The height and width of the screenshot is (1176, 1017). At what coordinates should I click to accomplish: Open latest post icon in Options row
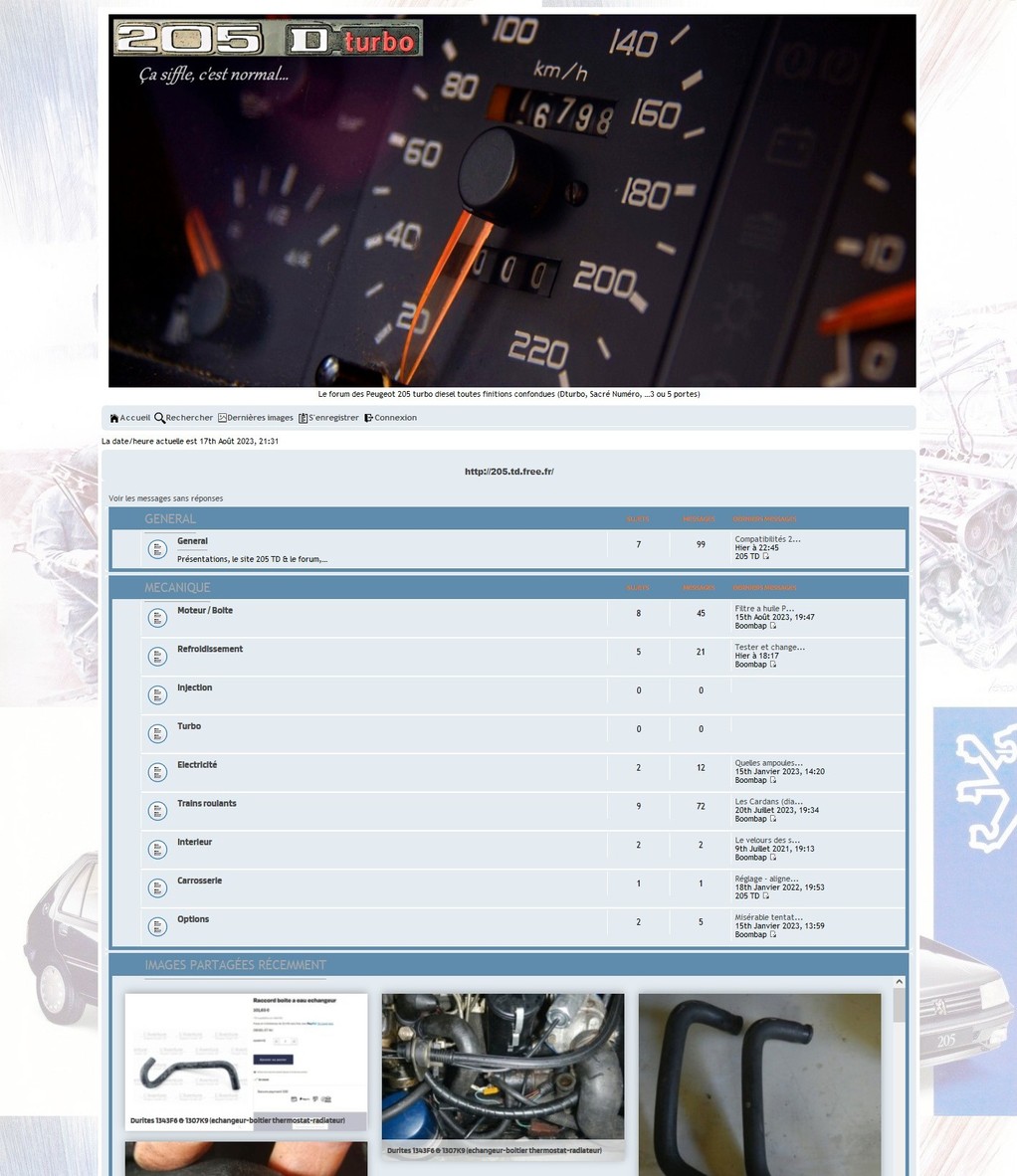click(x=772, y=934)
